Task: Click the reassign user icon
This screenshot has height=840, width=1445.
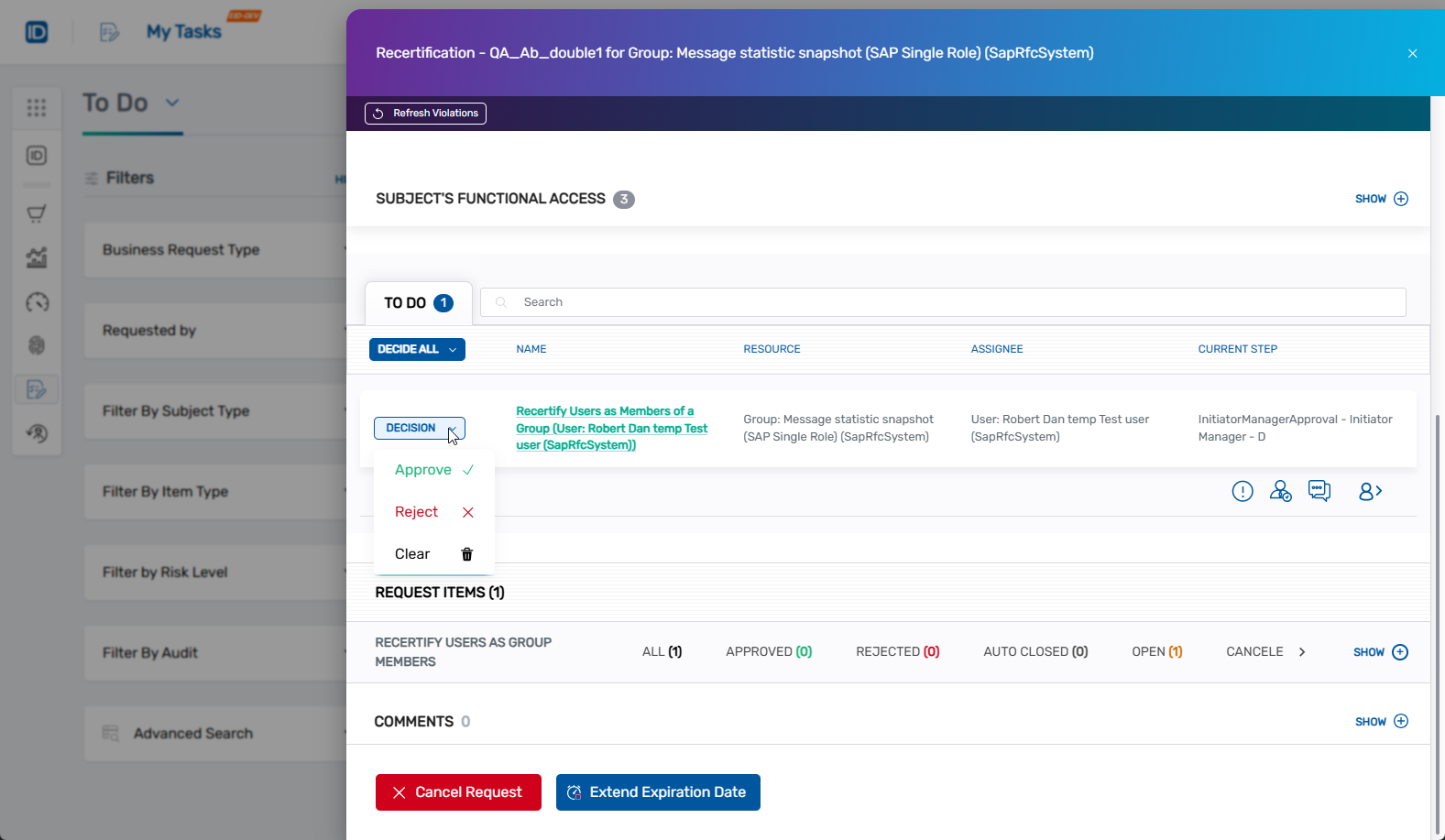Action: [1280, 492]
